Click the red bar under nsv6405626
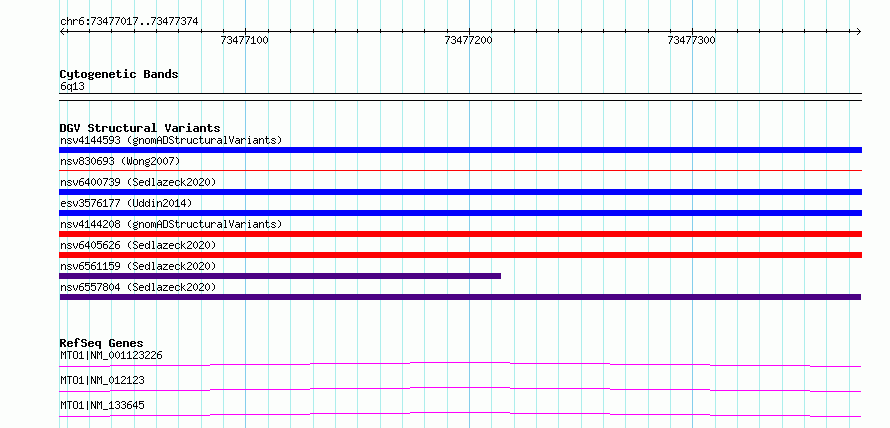 (460, 255)
